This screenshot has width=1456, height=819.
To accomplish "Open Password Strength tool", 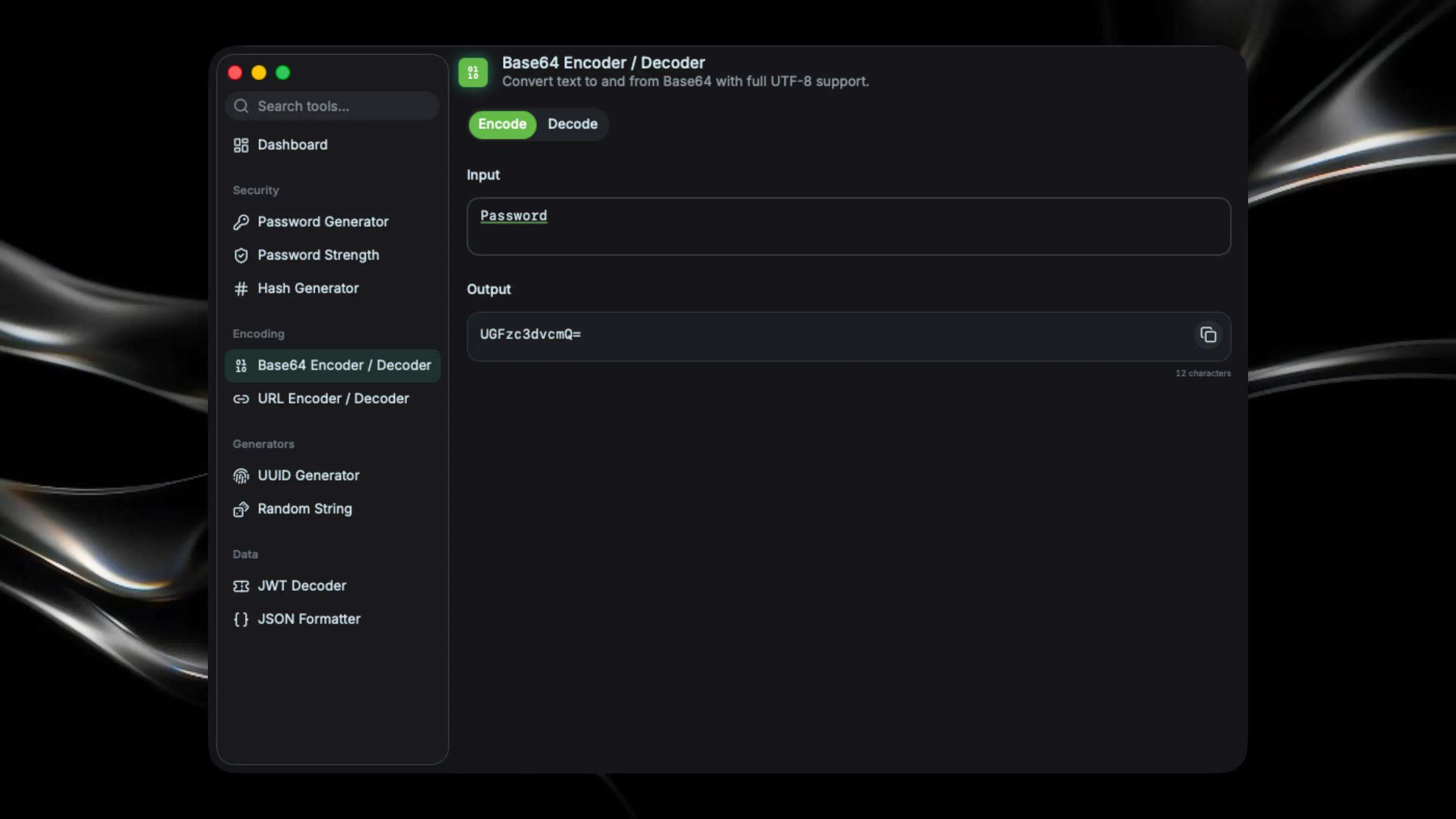I will (332, 255).
